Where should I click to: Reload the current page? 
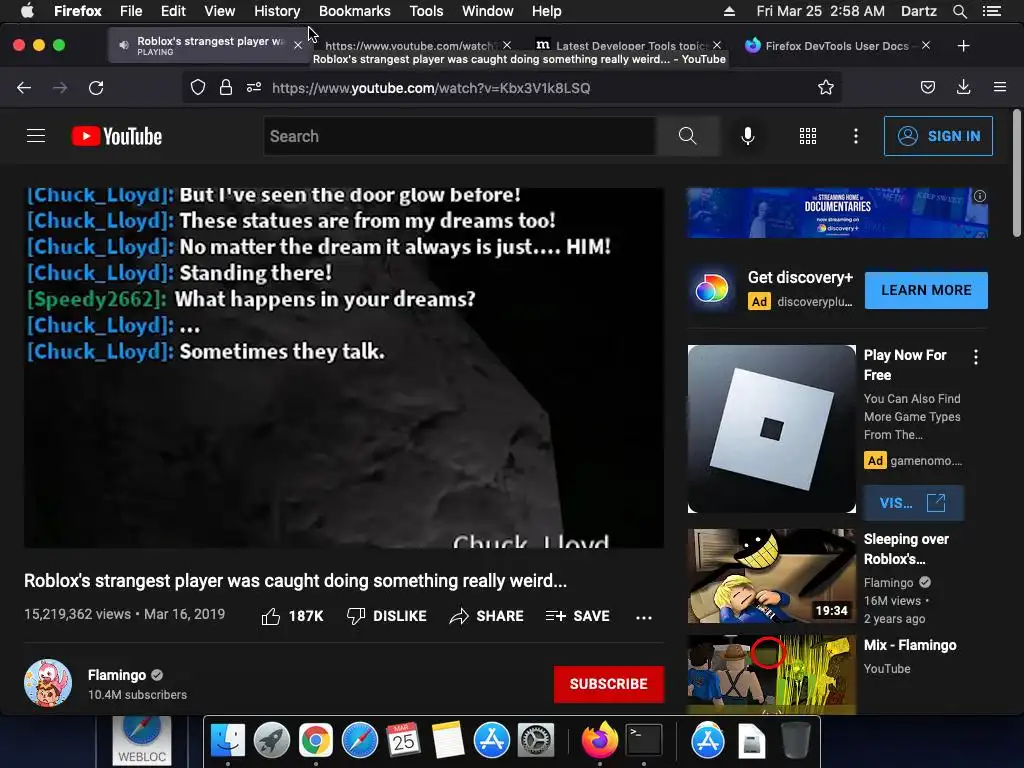click(x=96, y=88)
